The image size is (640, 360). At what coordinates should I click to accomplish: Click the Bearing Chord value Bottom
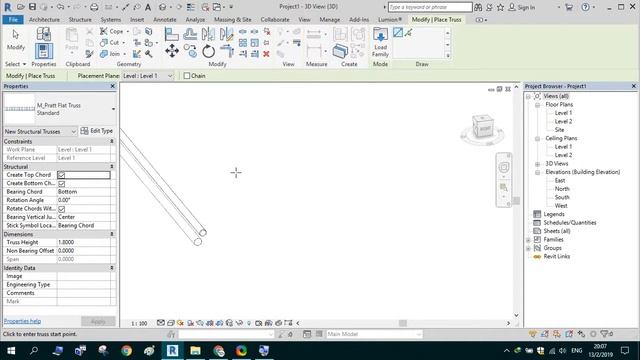84,192
